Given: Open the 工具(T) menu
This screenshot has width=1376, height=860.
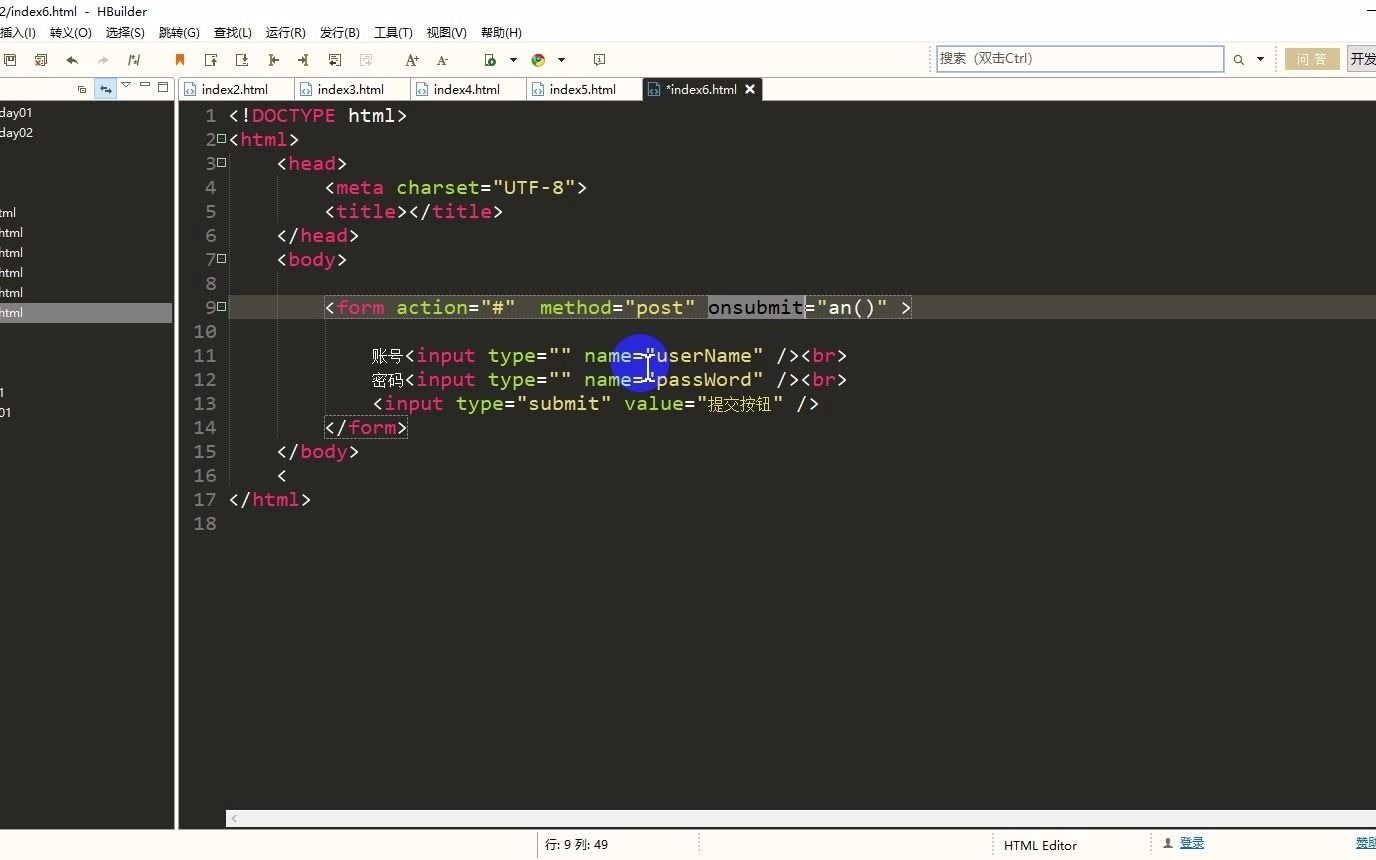Looking at the screenshot, I should click(x=393, y=32).
